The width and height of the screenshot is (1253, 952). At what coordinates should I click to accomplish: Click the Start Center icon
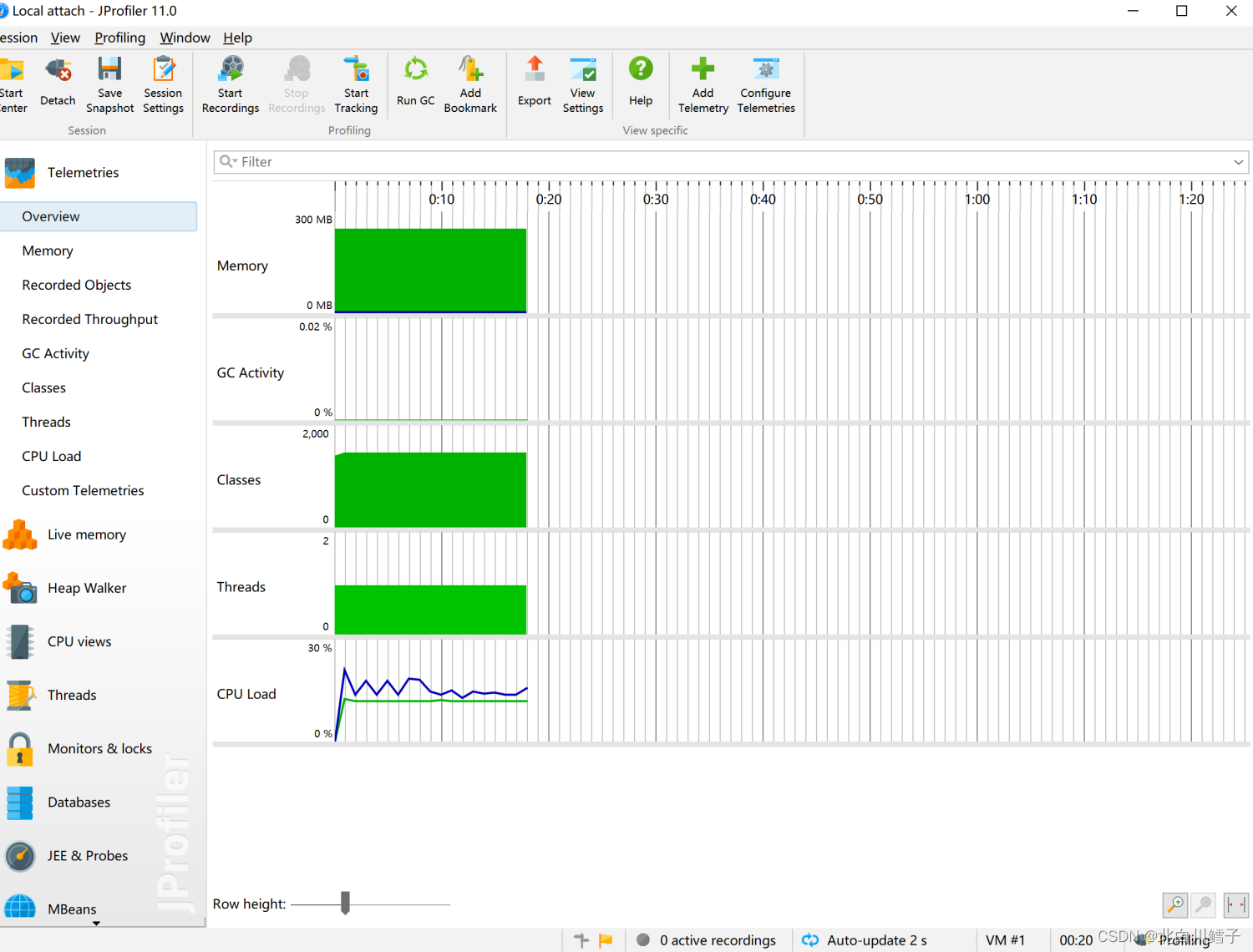12,69
